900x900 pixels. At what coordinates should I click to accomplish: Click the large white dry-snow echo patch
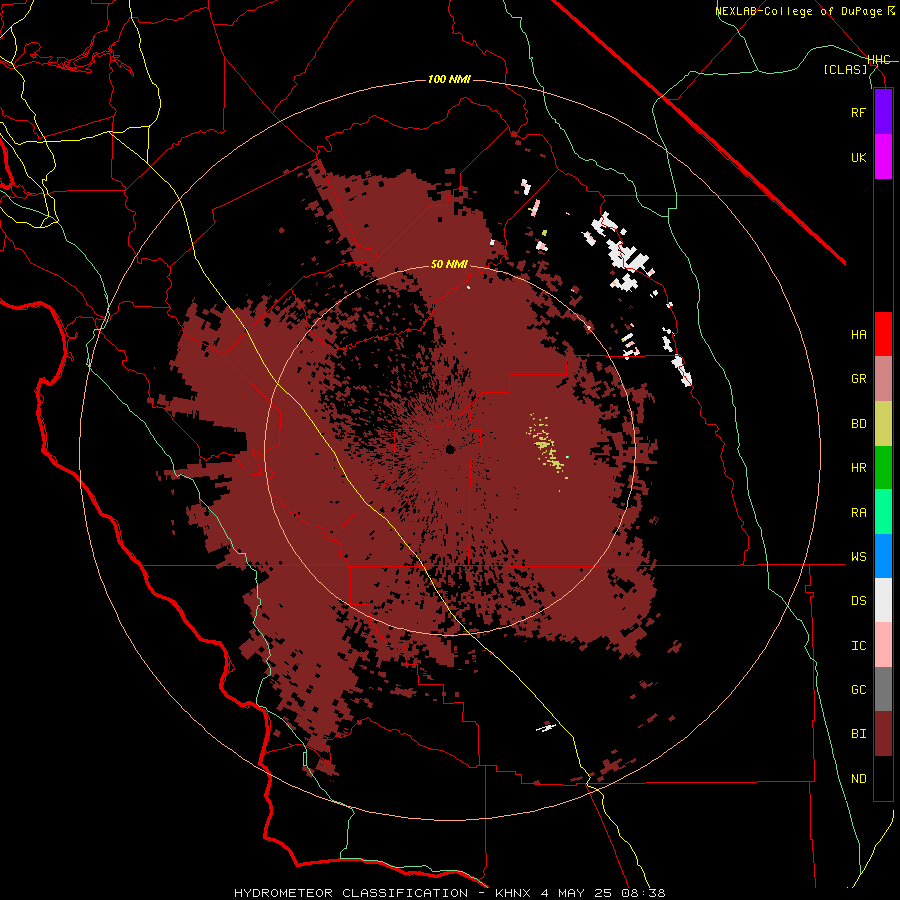[x=627, y=257]
